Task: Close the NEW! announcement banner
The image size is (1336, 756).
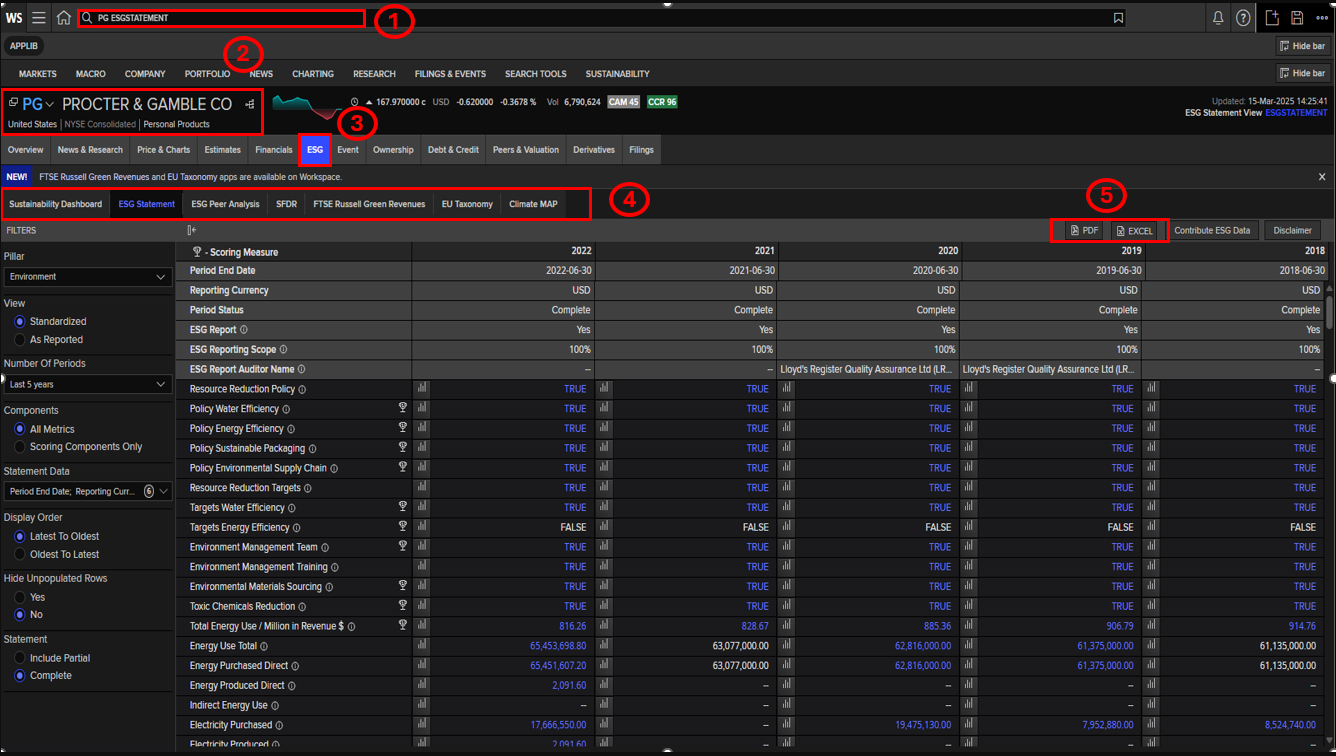Action: point(1322,177)
